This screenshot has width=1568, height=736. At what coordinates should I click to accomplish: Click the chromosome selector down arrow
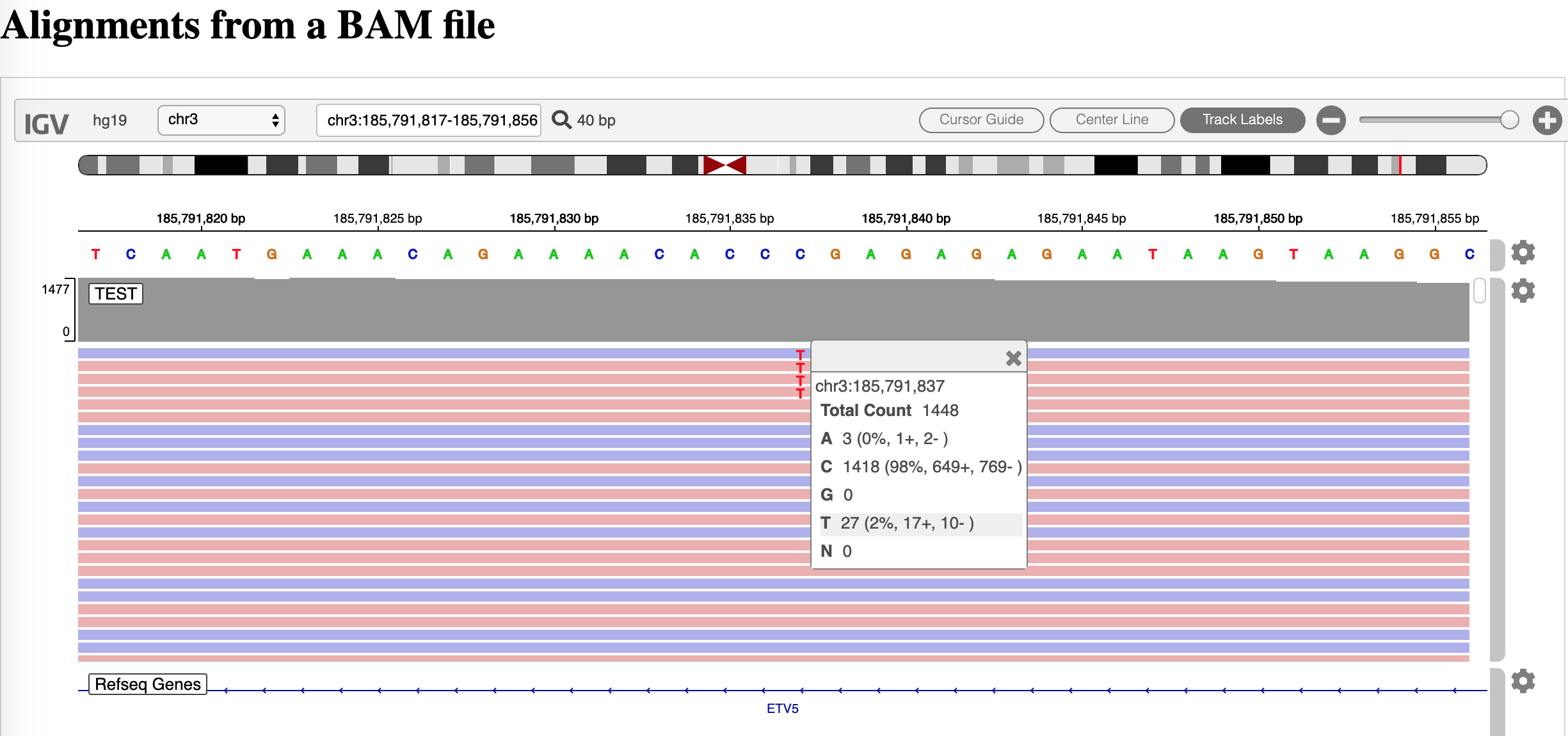click(x=275, y=125)
